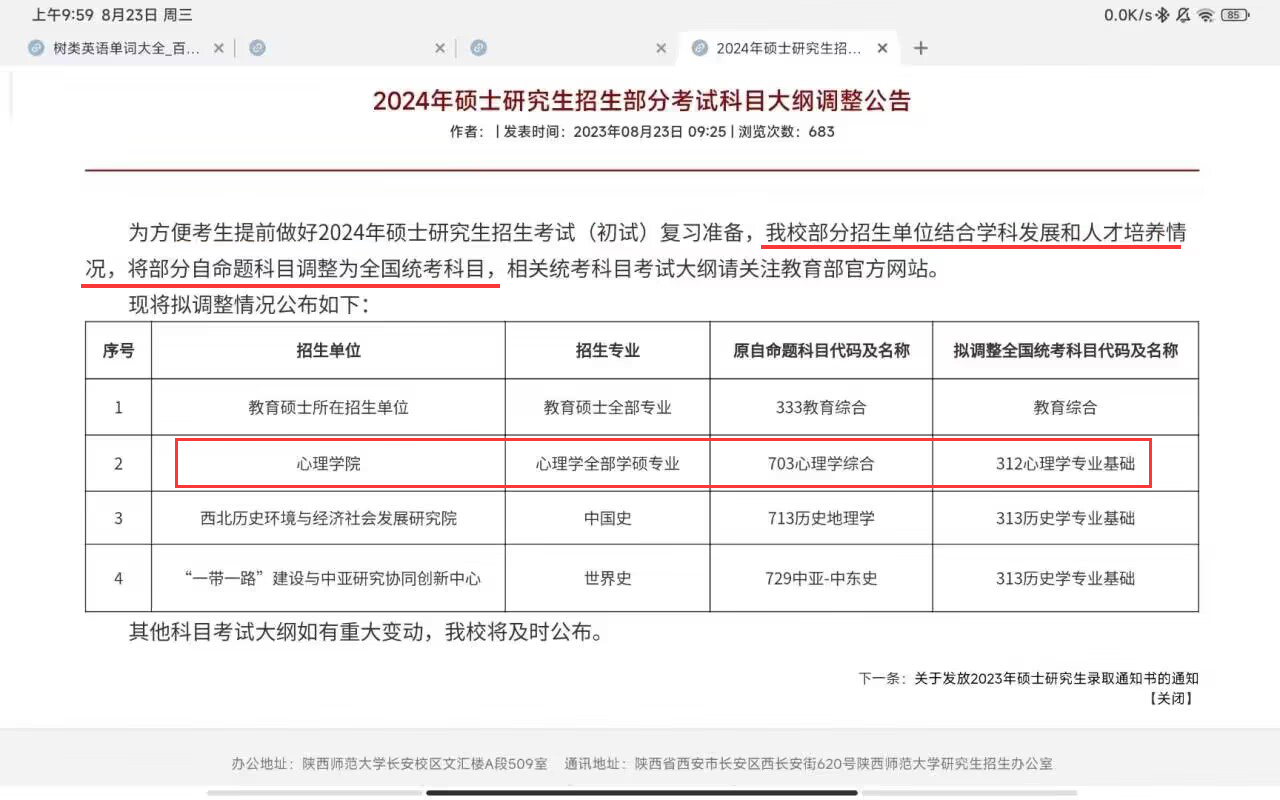Close the active 2024年硕士研究生招 tab
Image resolution: width=1280 pixels, height=800 pixels.
882,48
